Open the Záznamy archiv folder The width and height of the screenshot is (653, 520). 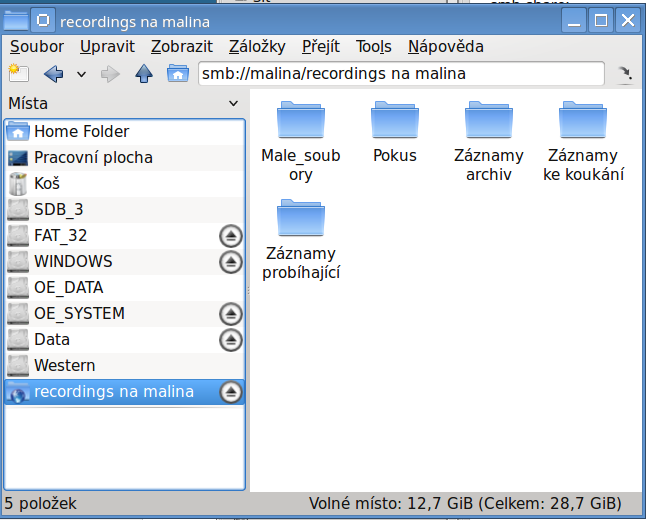(x=489, y=142)
